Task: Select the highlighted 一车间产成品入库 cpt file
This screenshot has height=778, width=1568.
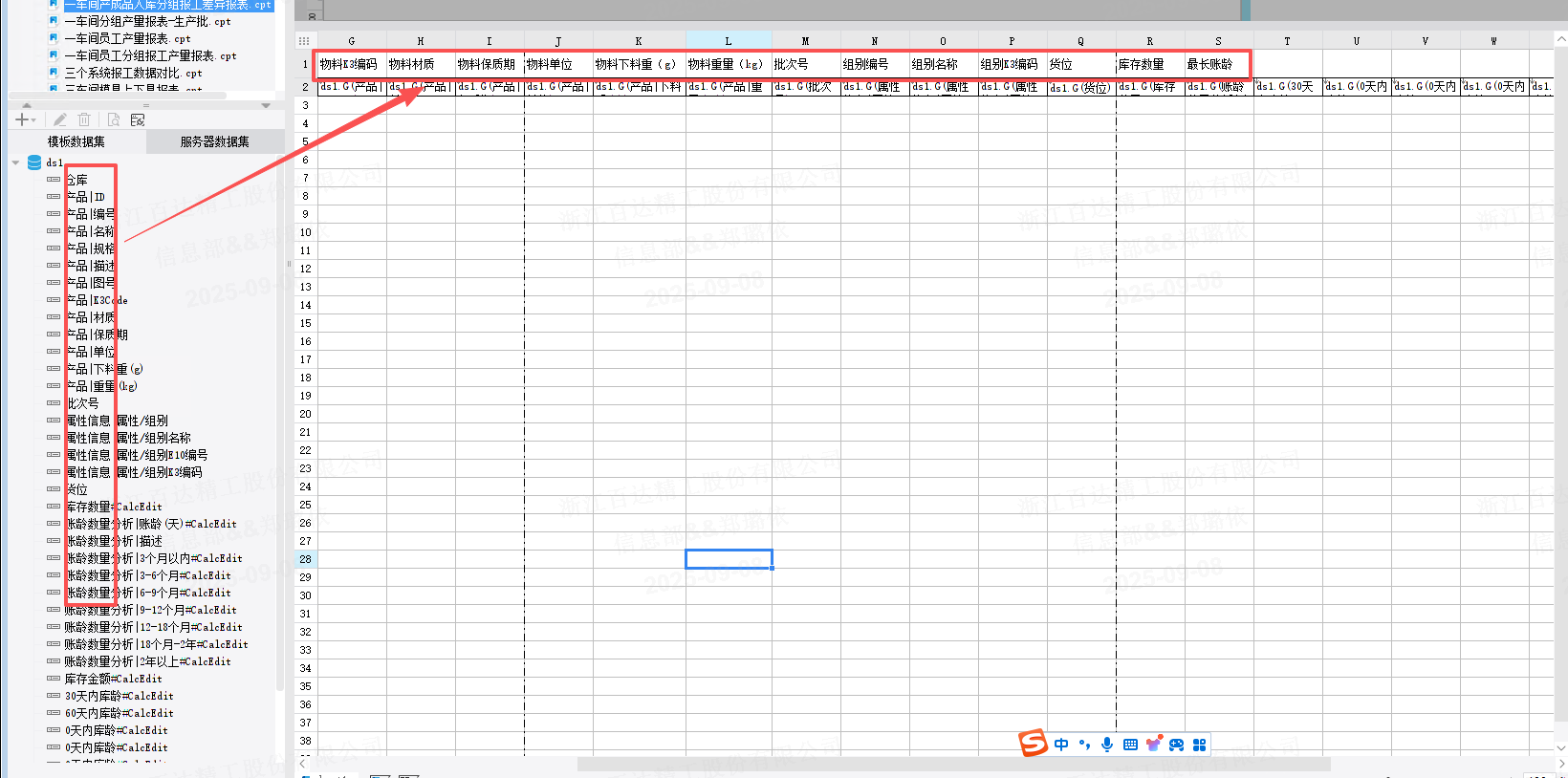Action: click(167, 5)
